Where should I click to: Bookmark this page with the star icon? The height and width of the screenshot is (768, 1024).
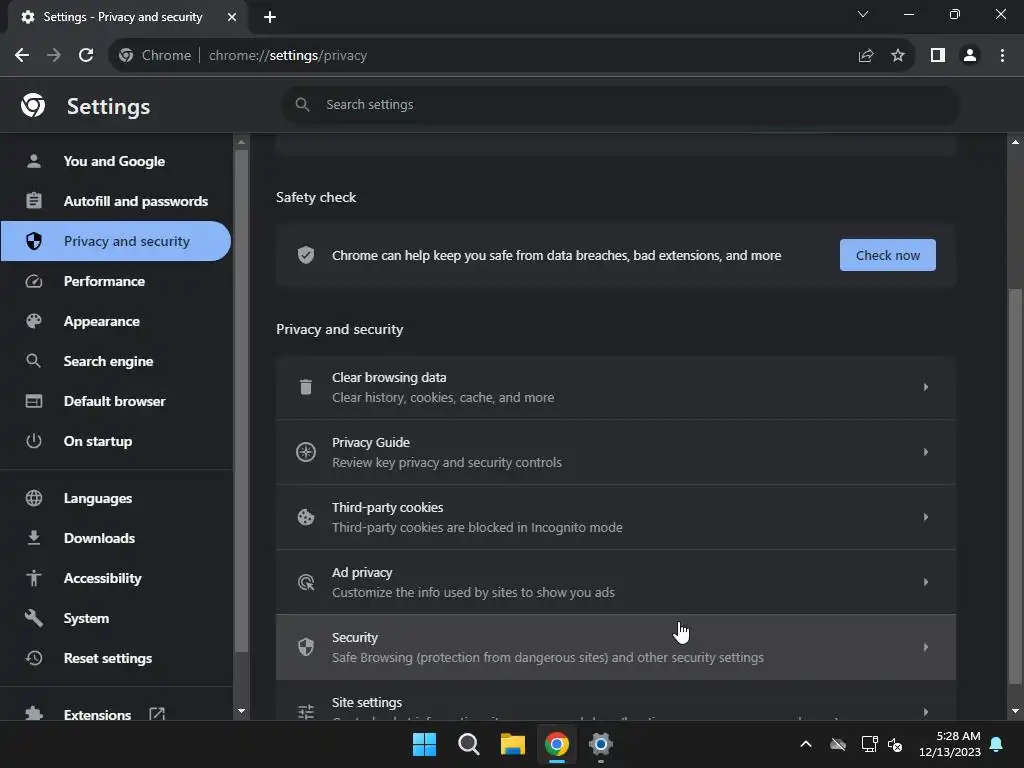[898, 56]
